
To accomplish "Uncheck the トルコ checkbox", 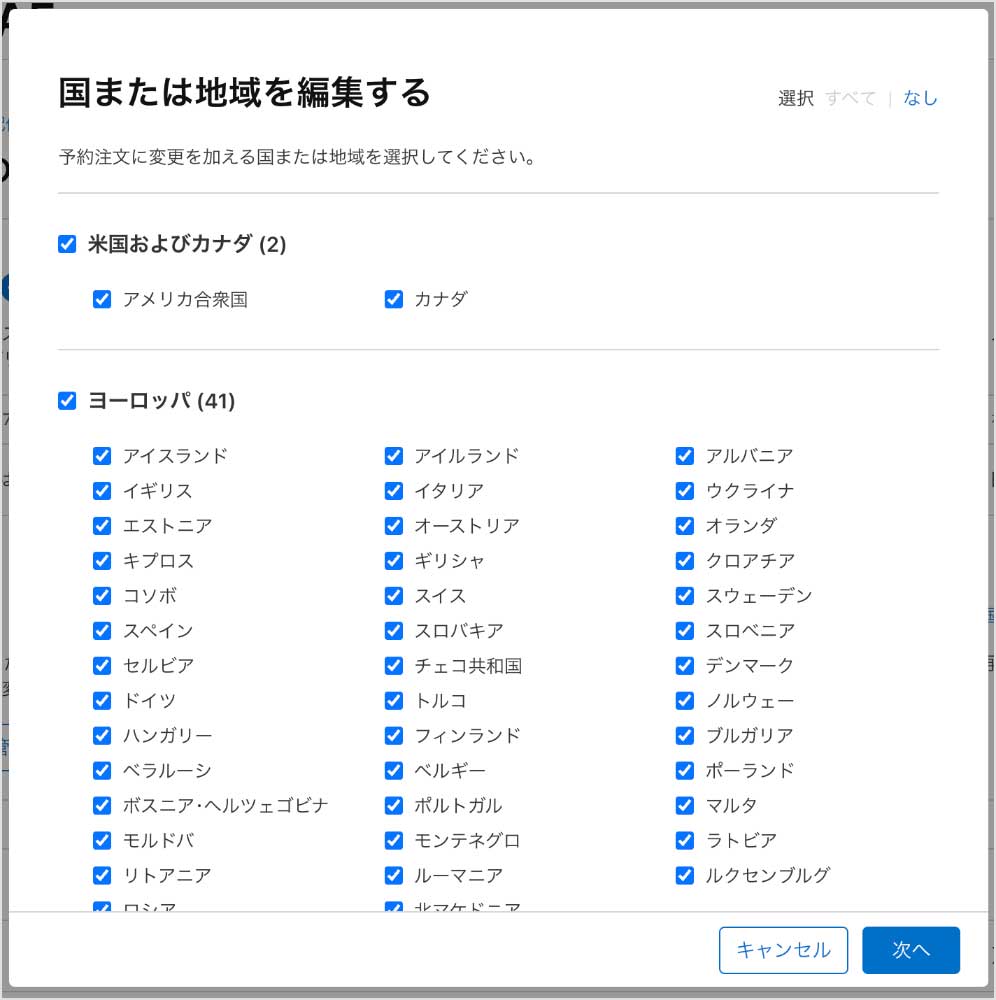I will [x=394, y=701].
